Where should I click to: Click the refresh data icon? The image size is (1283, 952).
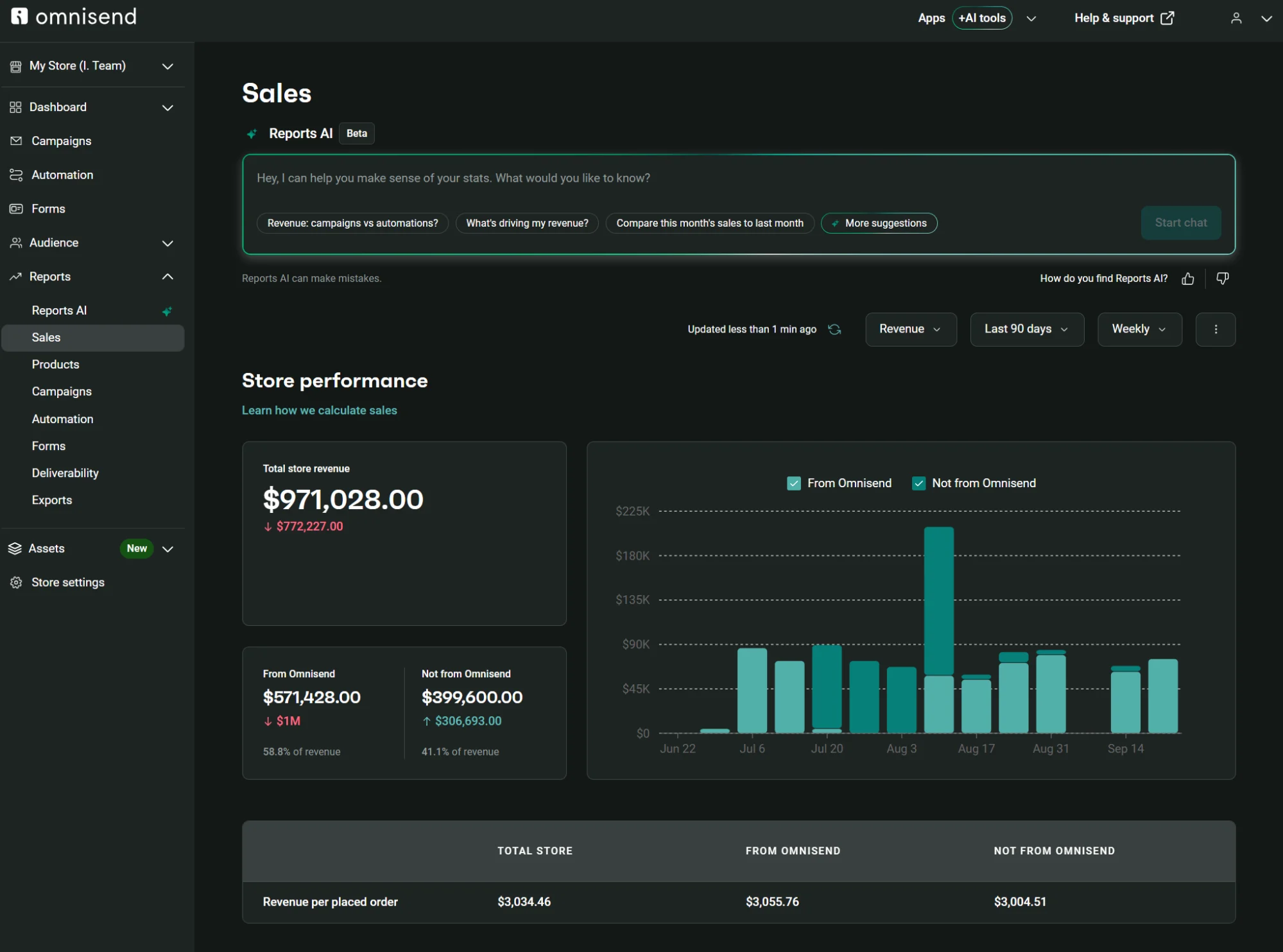coord(834,329)
